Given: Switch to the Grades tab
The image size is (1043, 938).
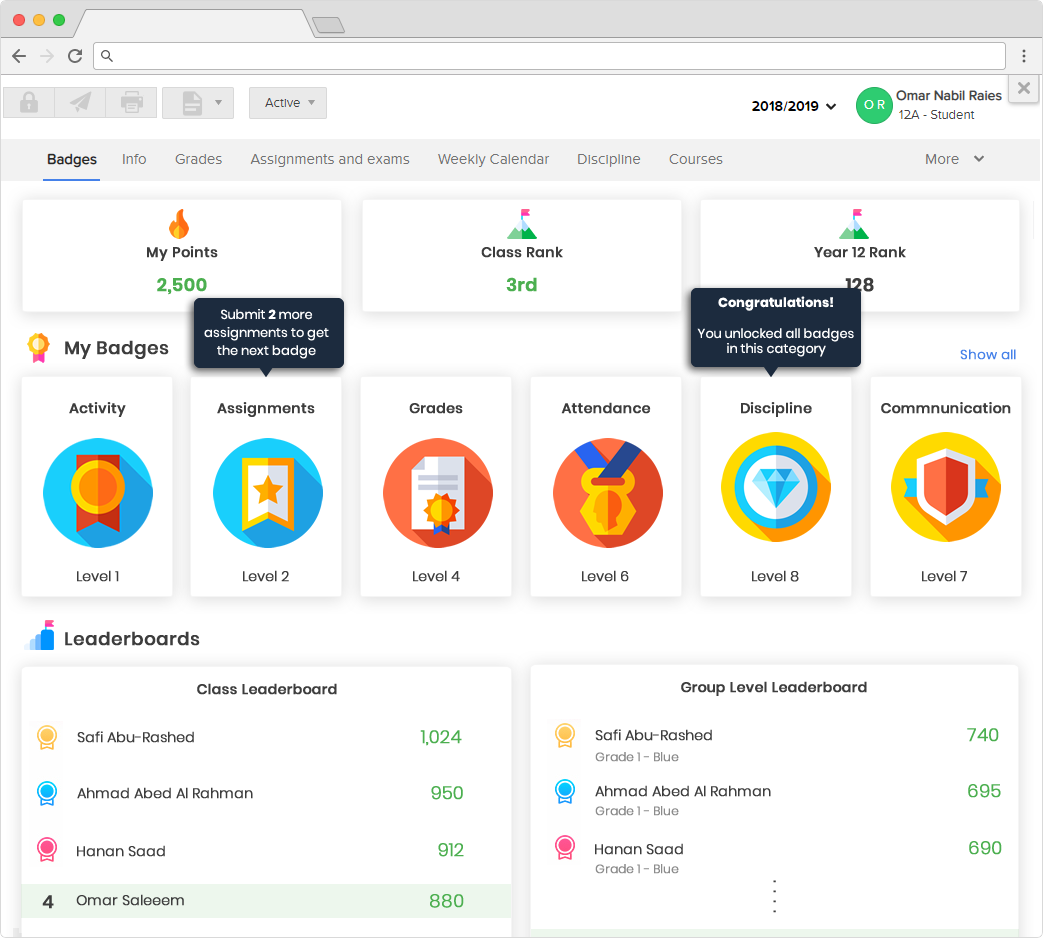Looking at the screenshot, I should 198,159.
